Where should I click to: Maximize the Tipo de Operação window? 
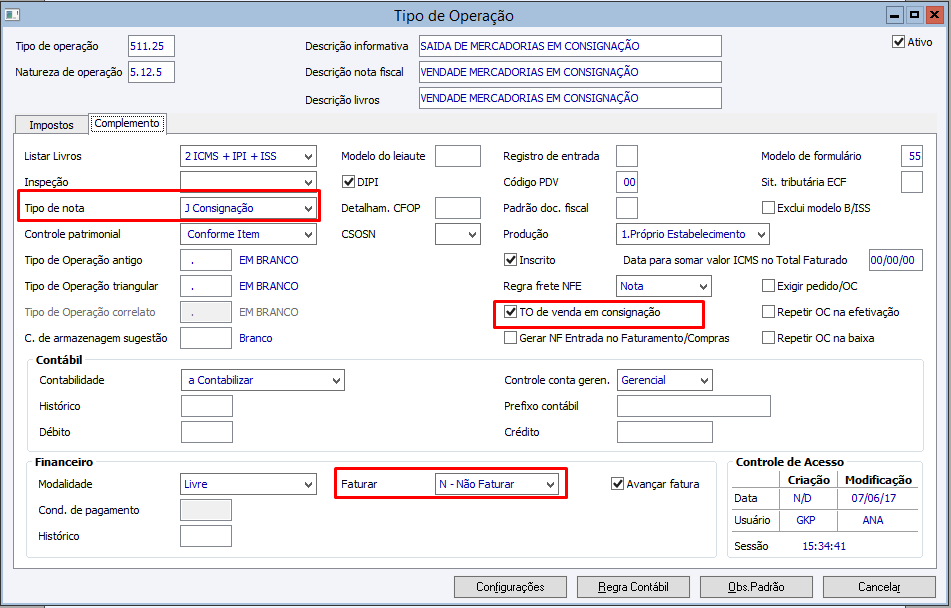pos(914,15)
